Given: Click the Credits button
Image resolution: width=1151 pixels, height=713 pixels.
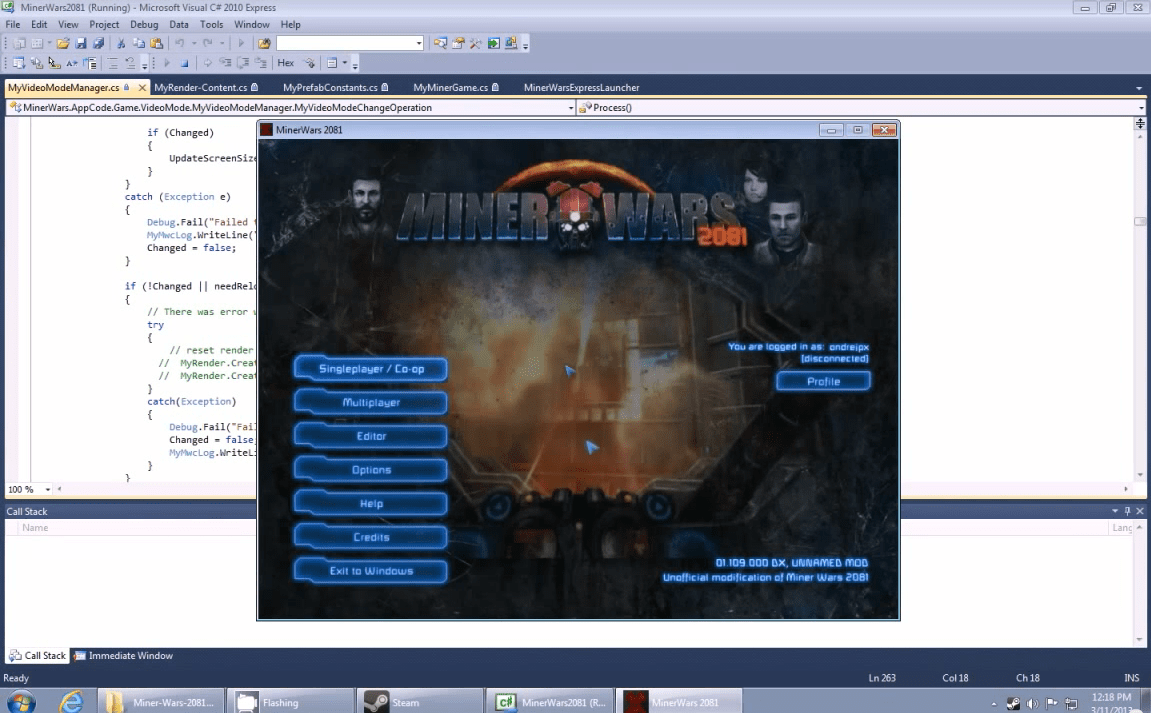Looking at the screenshot, I should 371,538.
